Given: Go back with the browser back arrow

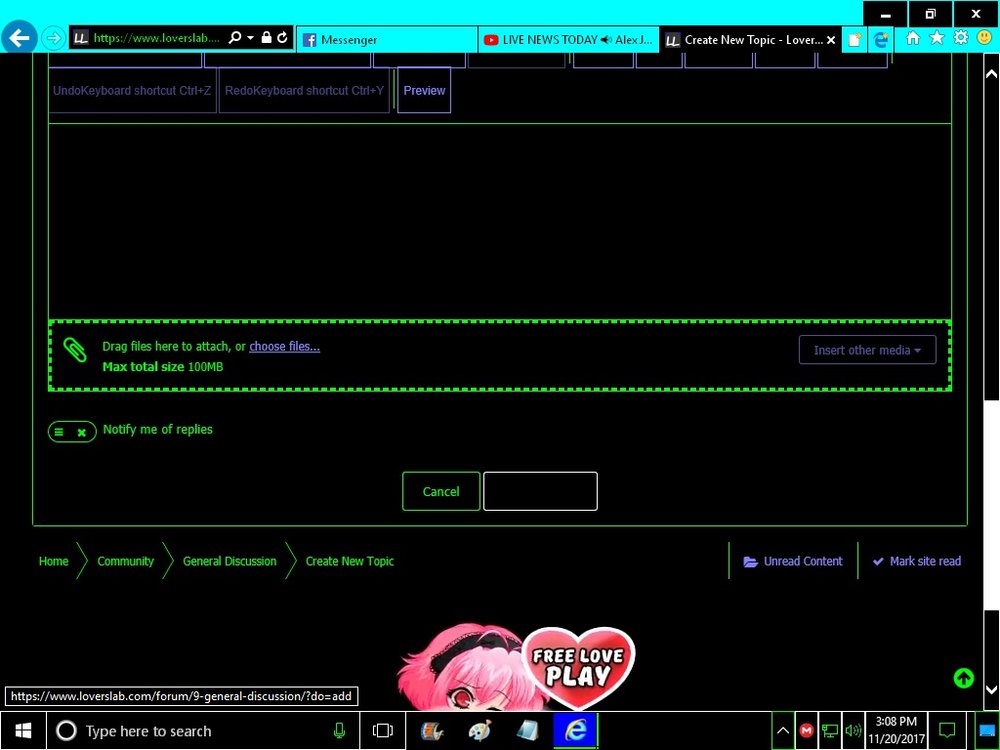Looking at the screenshot, I should pos(18,38).
